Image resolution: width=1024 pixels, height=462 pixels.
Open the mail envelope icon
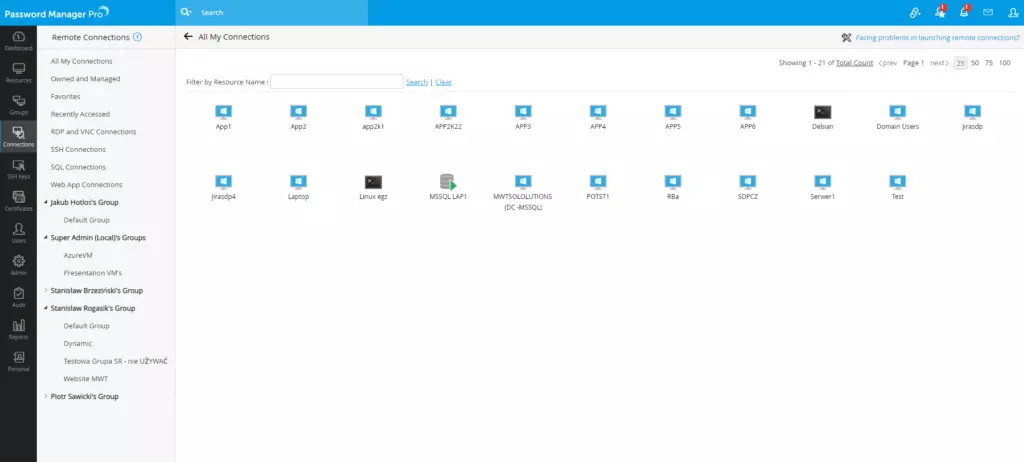click(988, 12)
